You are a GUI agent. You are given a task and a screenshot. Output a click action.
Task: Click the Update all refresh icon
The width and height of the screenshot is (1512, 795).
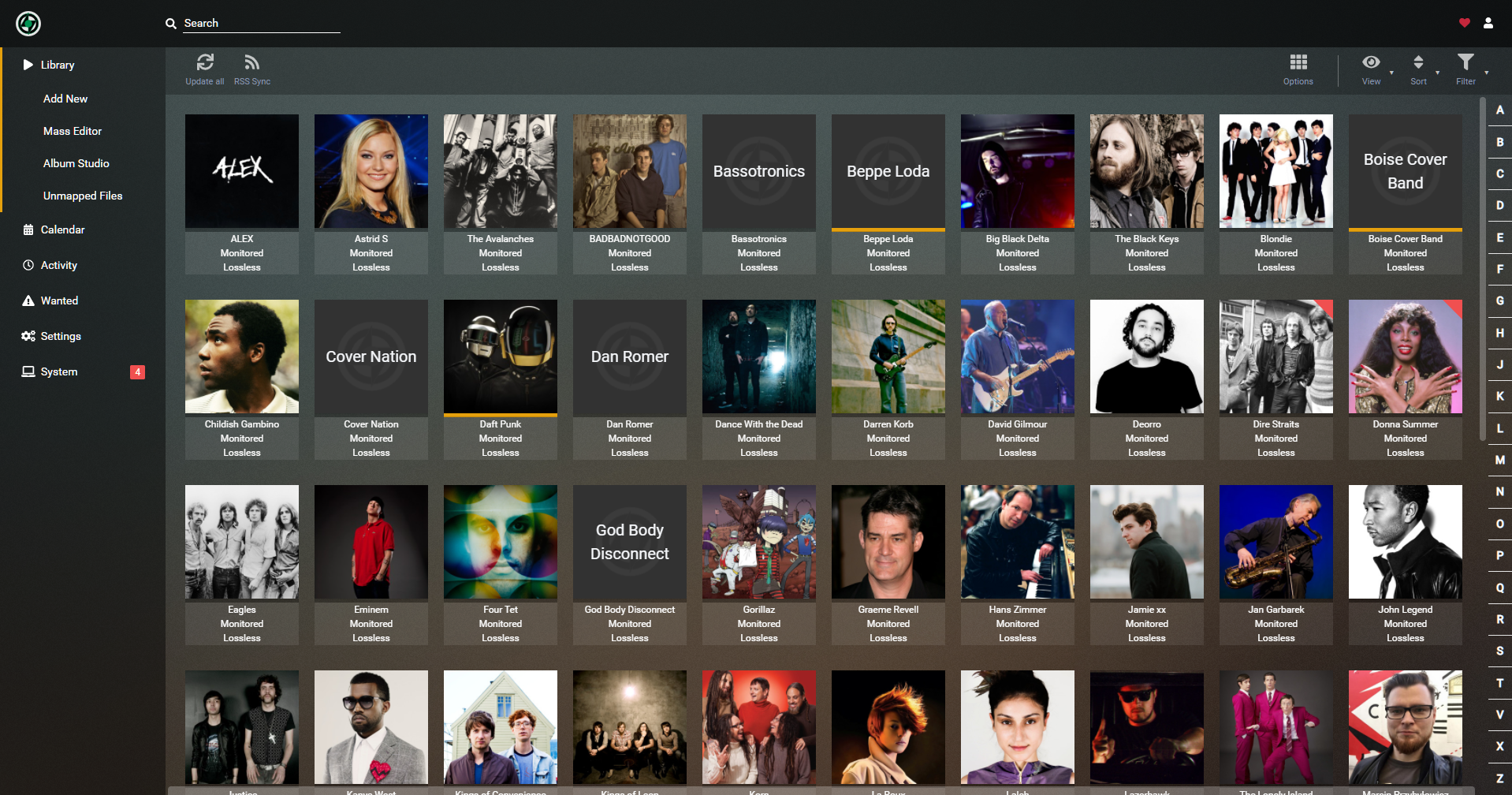tap(205, 62)
